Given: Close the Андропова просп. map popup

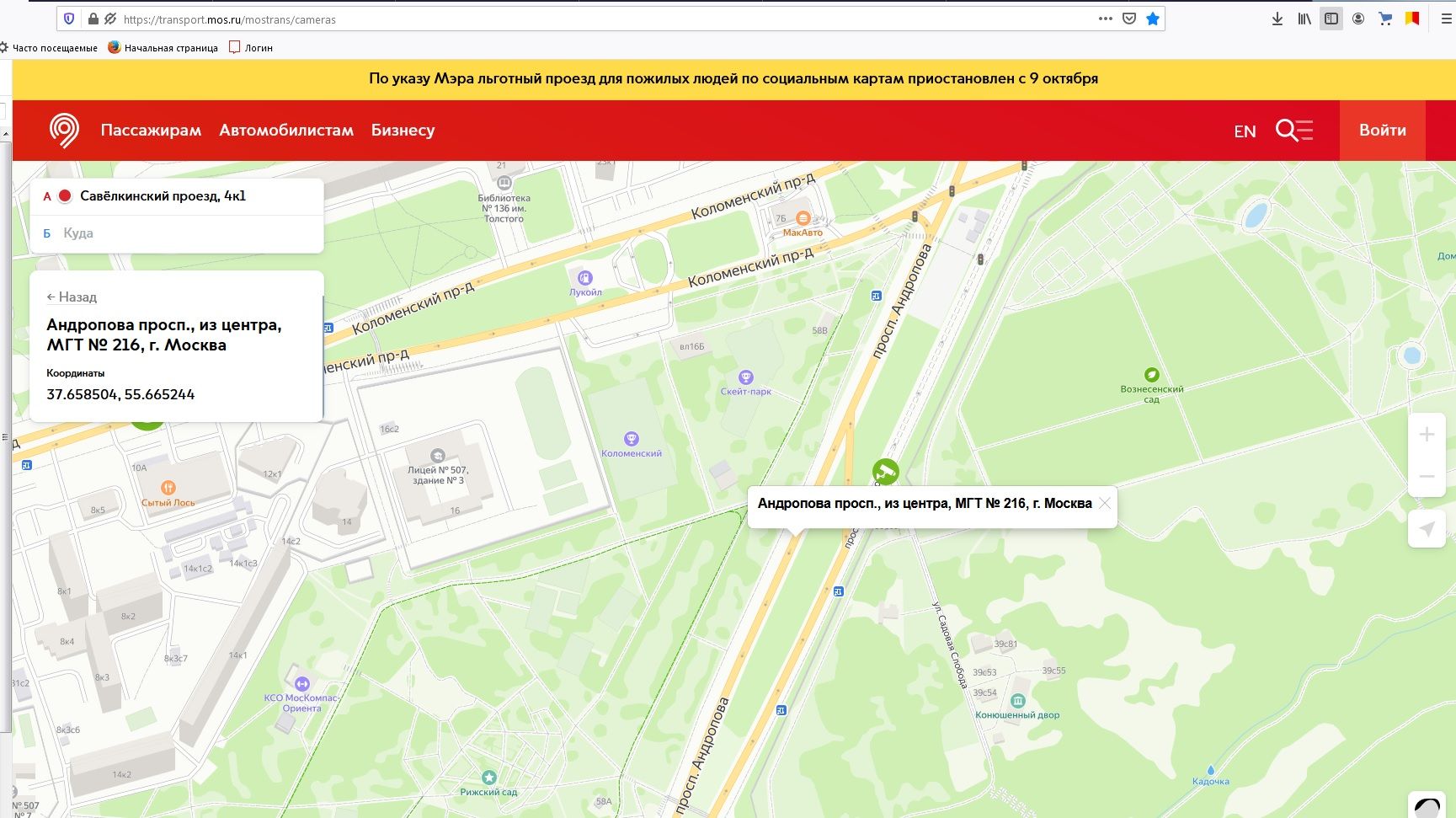Looking at the screenshot, I should 1105,504.
